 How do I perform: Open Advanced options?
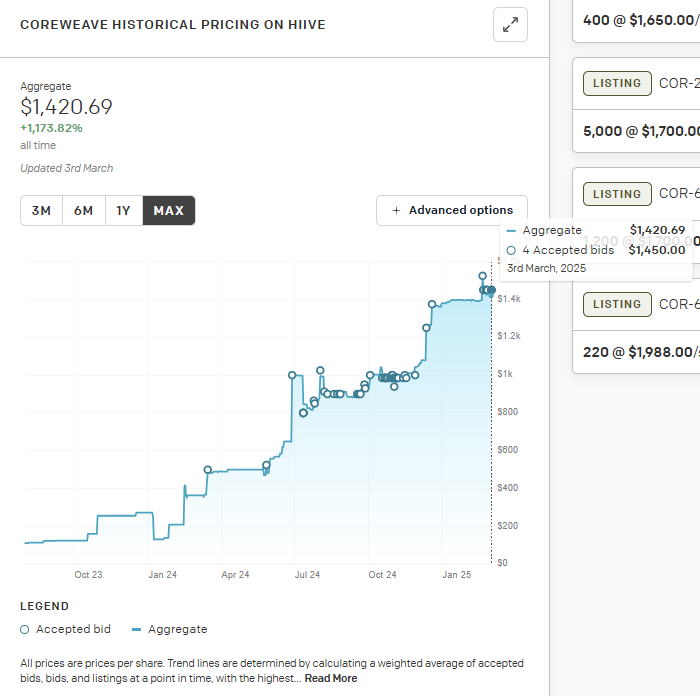click(452, 210)
